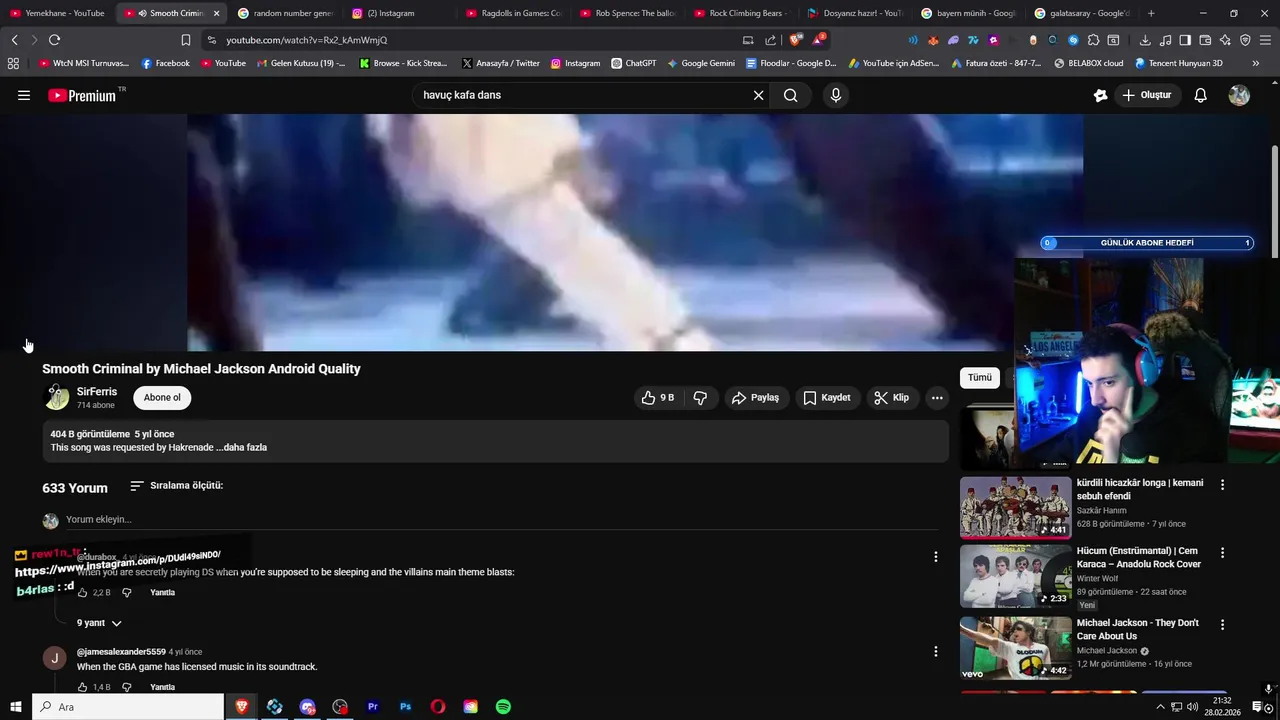Open ChatGPT bookmark
Viewport: 1280px width, 720px height.
[634, 63]
